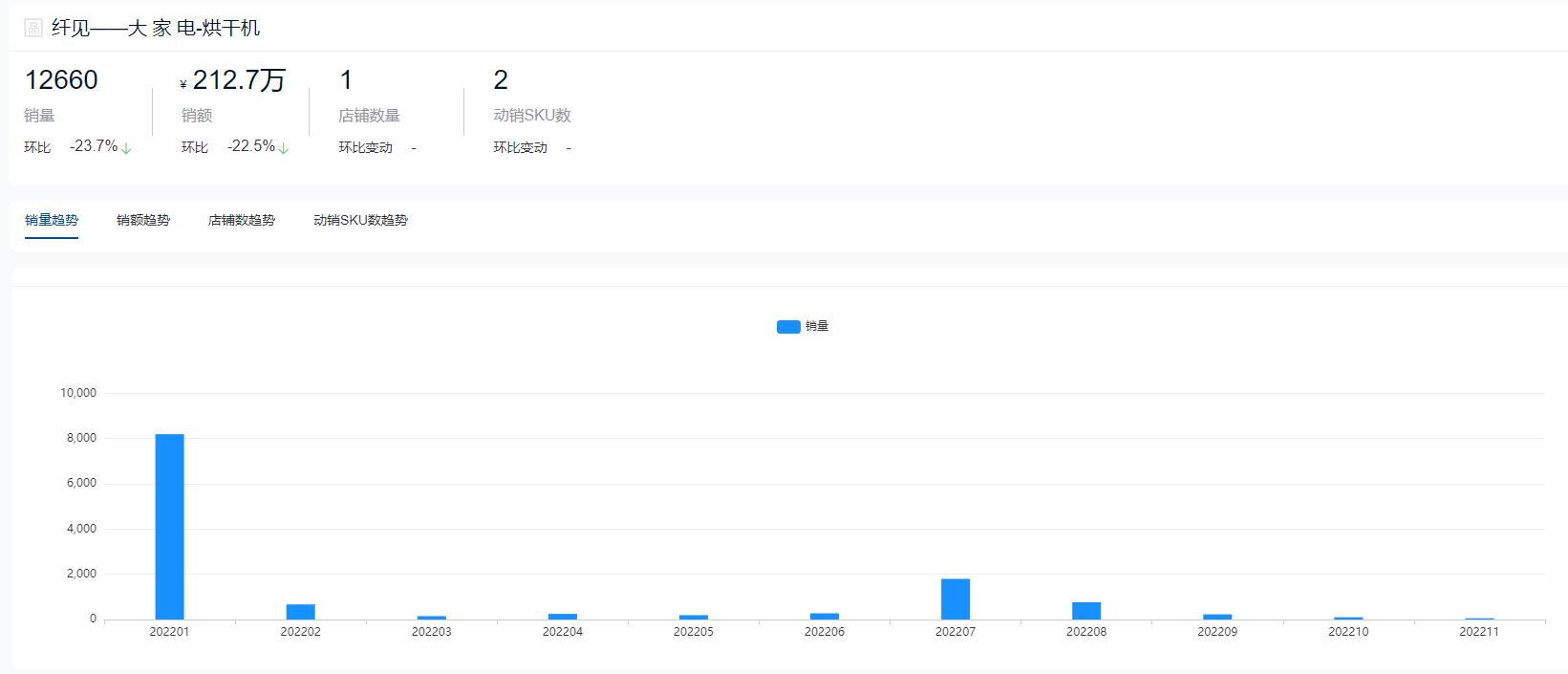The height and width of the screenshot is (674, 1568).
Task: Click the 202207 sales bar
Action: pos(955,599)
